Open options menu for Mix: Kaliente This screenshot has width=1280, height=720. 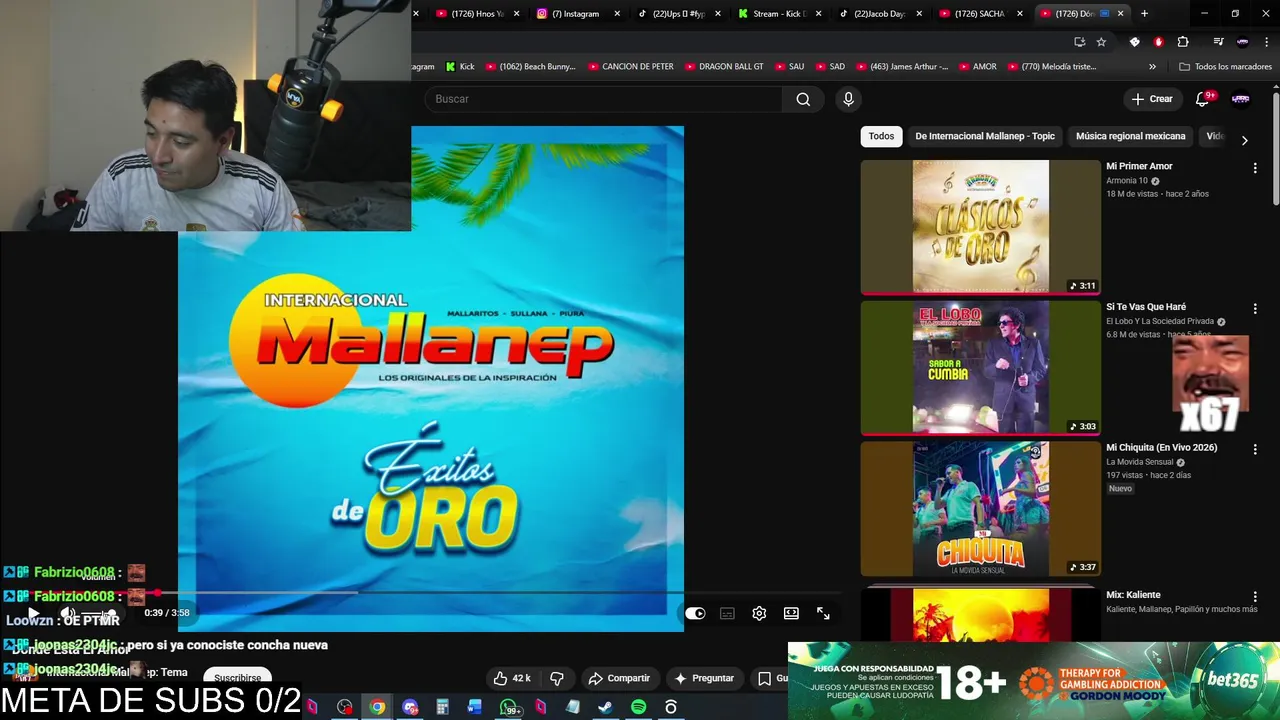(1255, 597)
